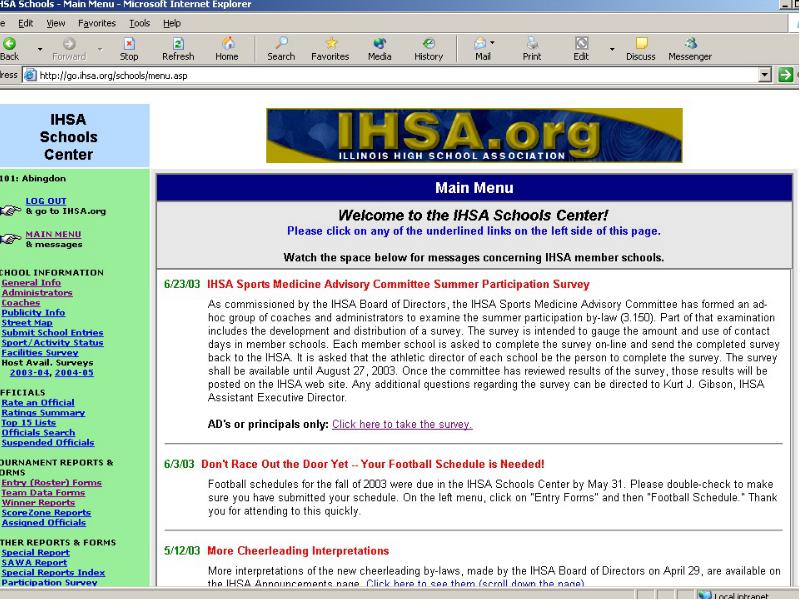Image resolution: width=800 pixels, height=600 pixels.
Task: Click the Sports Medicine Survey headline
Action: pyautogui.click(x=398, y=284)
